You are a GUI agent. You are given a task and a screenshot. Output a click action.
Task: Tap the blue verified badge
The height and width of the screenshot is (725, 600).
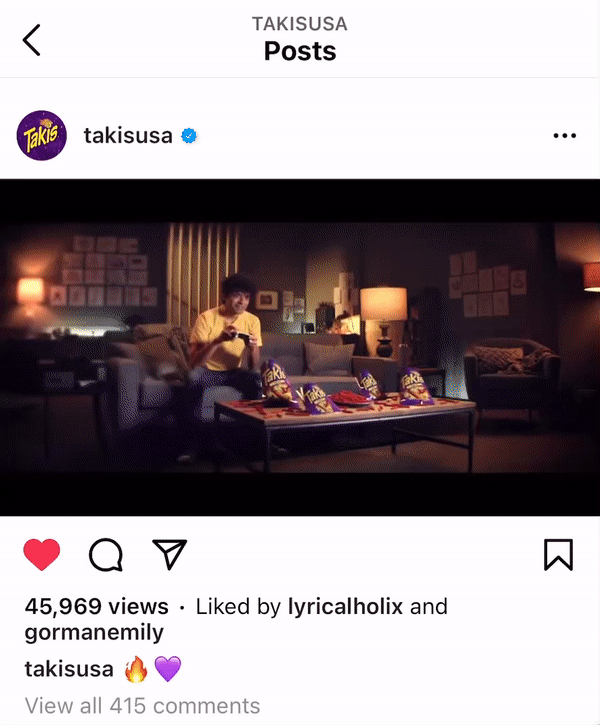pyautogui.click(x=189, y=136)
